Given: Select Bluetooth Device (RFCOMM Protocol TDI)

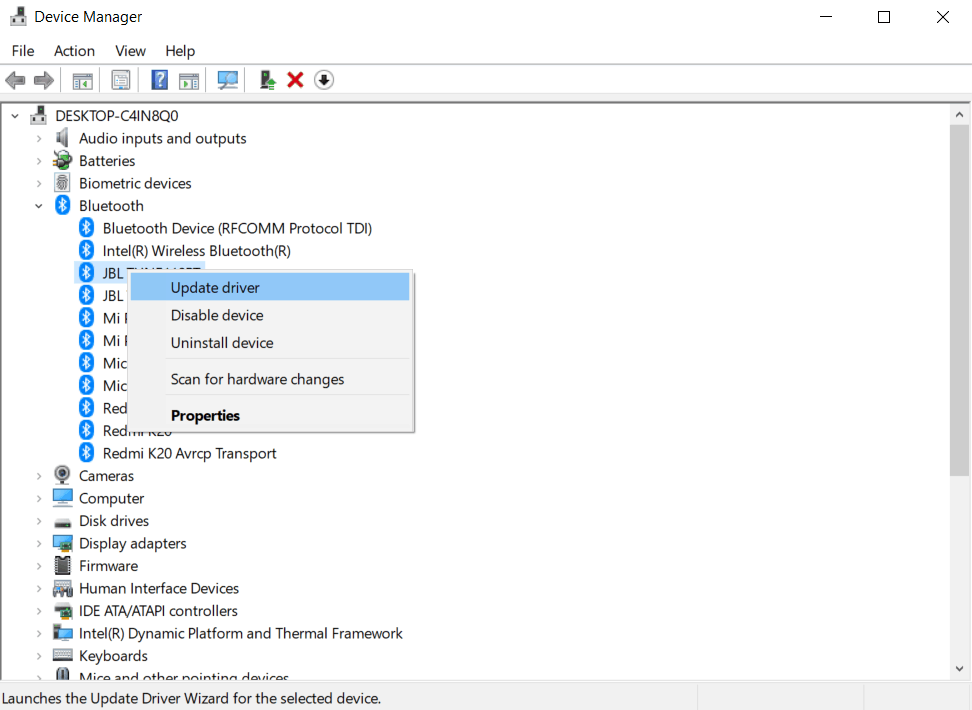Looking at the screenshot, I should (237, 228).
